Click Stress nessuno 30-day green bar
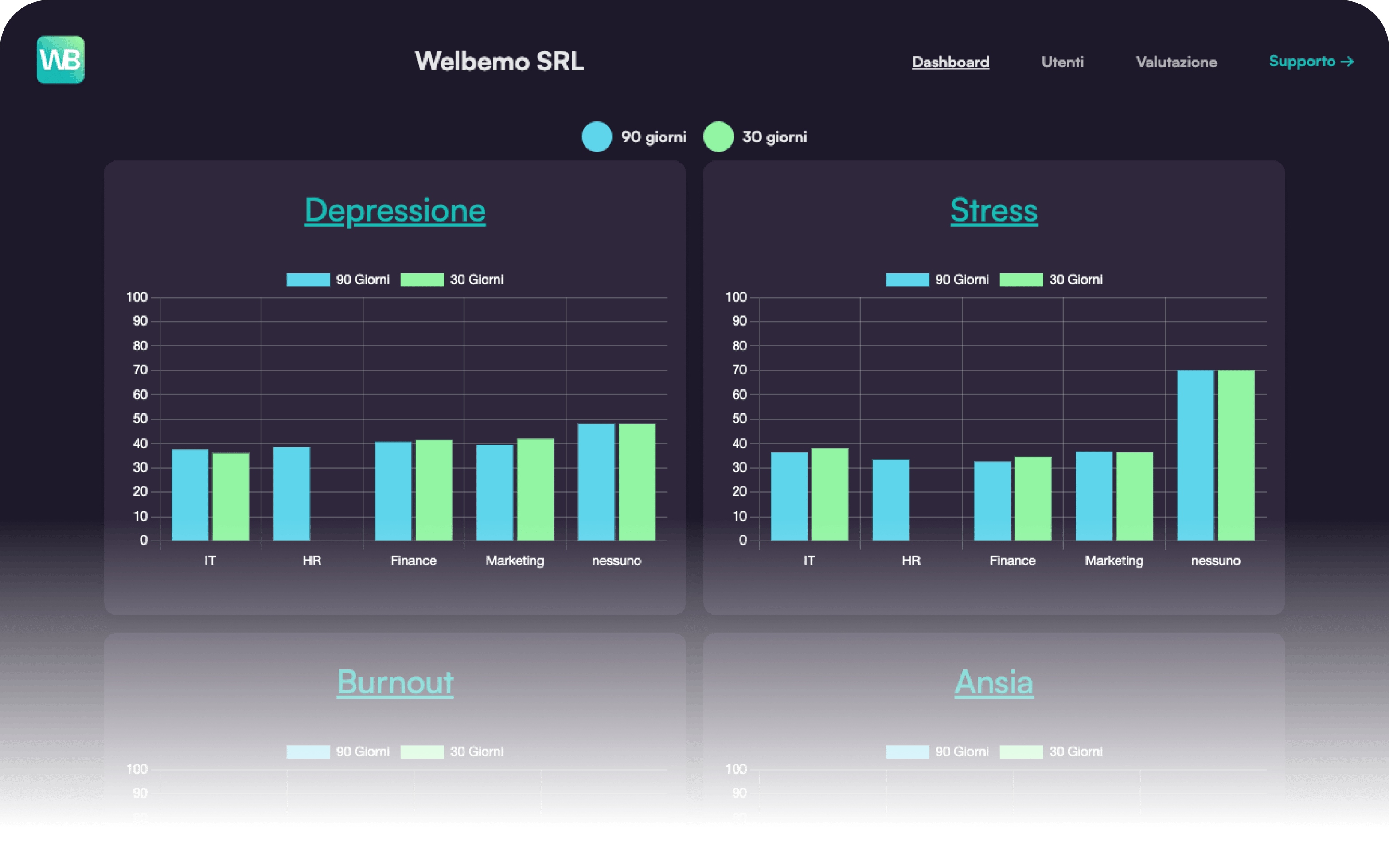 pyautogui.click(x=1236, y=455)
